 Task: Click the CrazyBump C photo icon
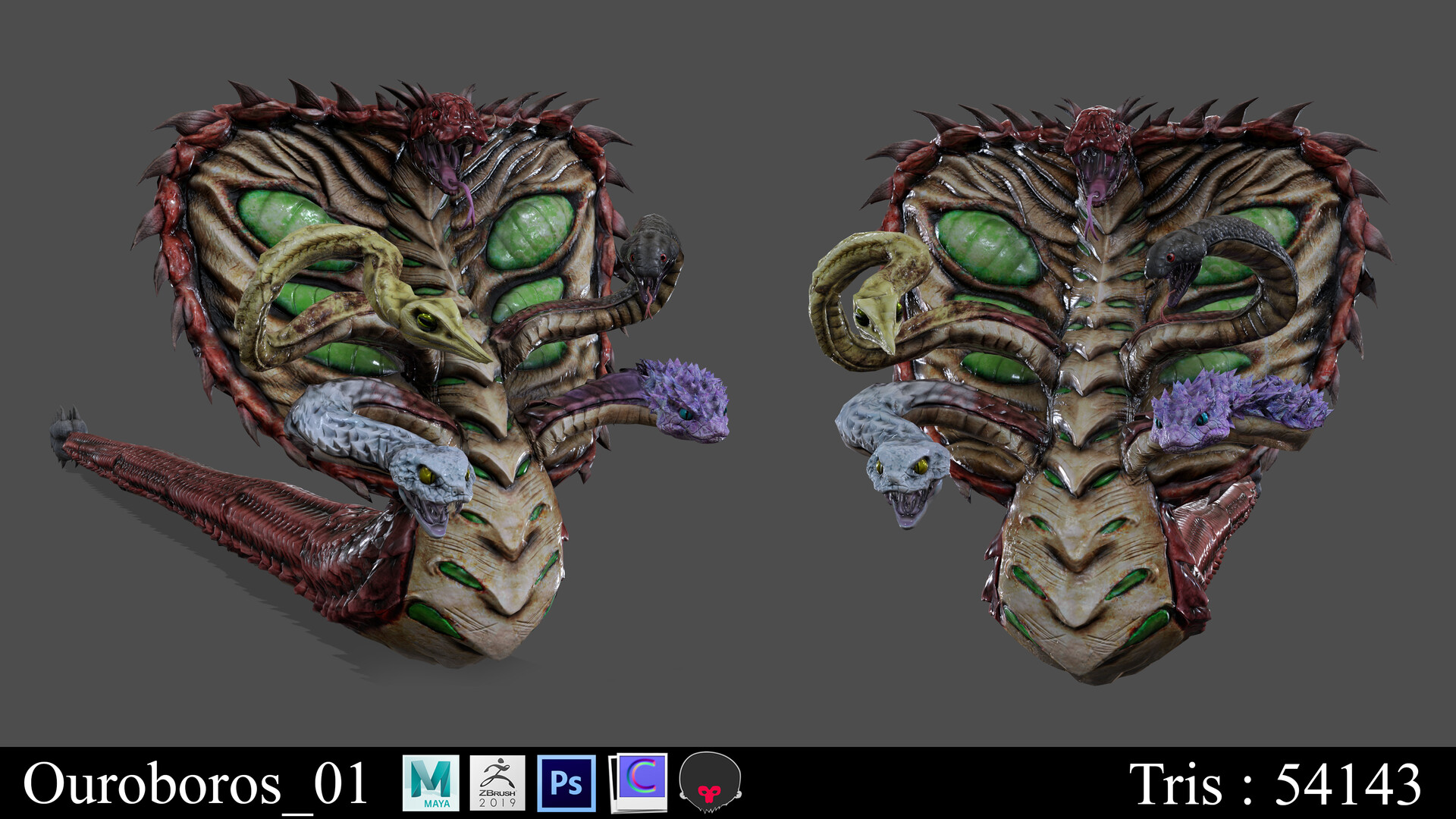pos(639,782)
